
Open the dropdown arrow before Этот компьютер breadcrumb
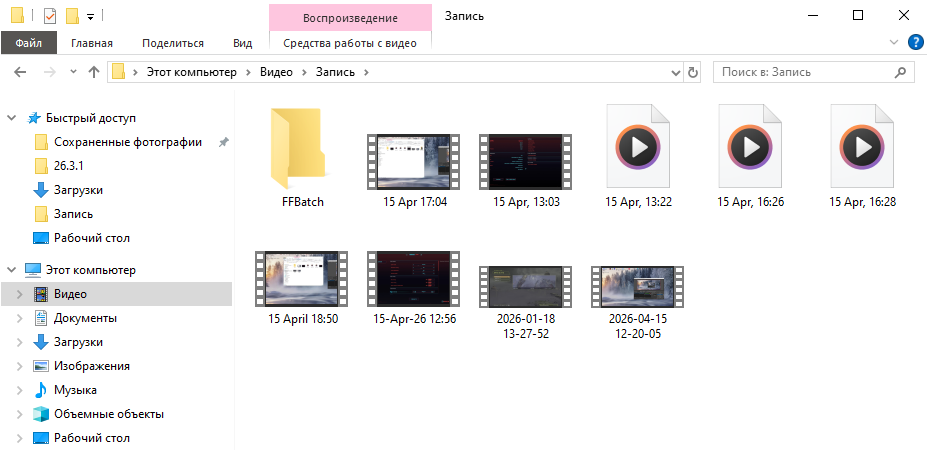pyautogui.click(x=136, y=72)
